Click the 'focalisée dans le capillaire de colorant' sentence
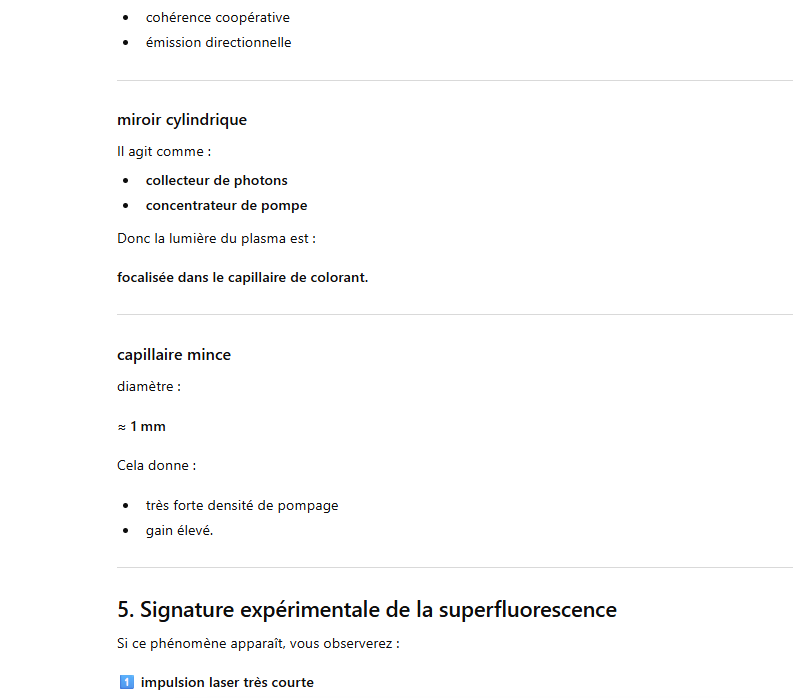Image resolution: width=793 pixels, height=698 pixels. tap(242, 277)
